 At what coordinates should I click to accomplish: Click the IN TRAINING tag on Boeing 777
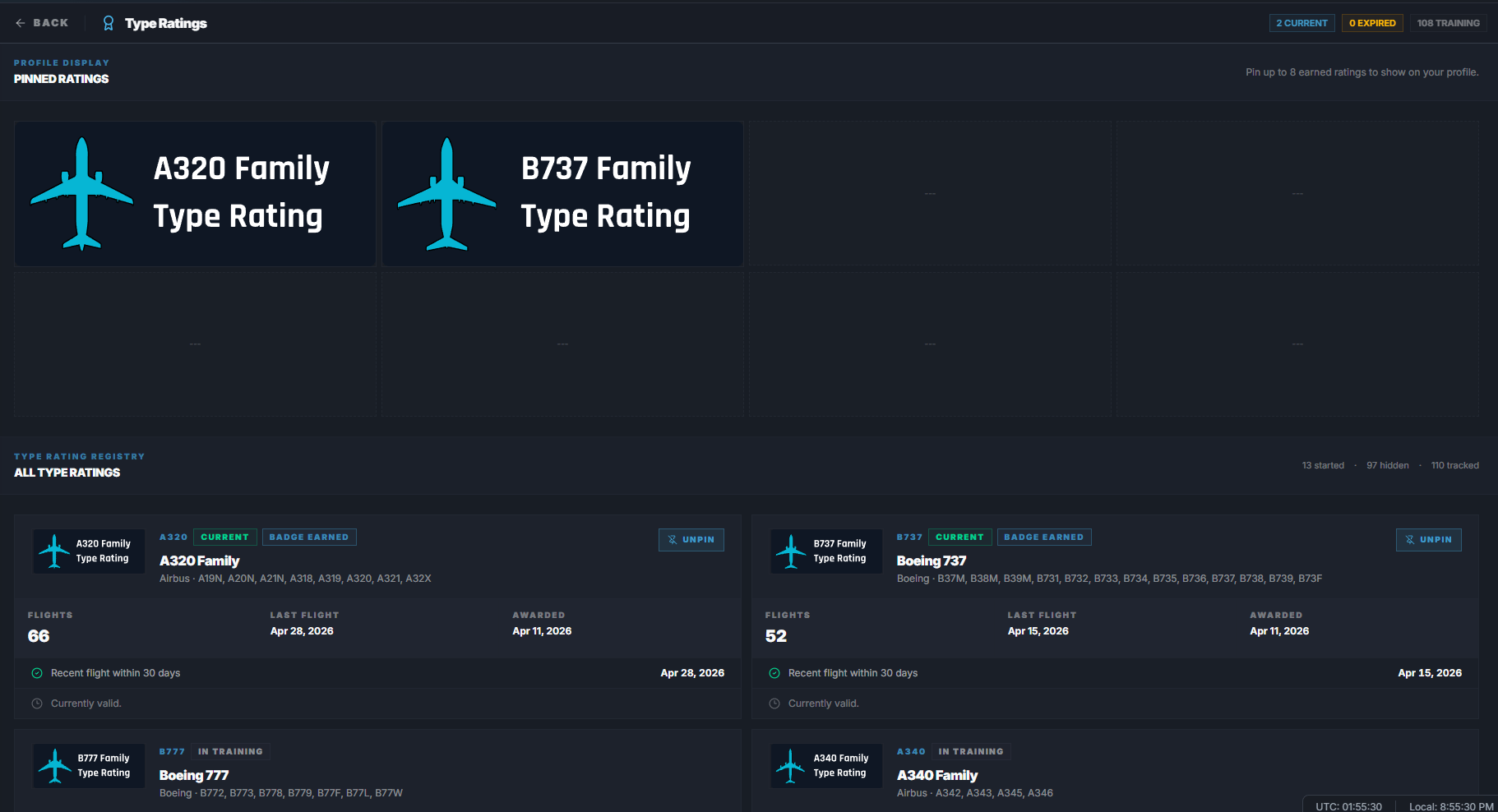click(x=230, y=752)
